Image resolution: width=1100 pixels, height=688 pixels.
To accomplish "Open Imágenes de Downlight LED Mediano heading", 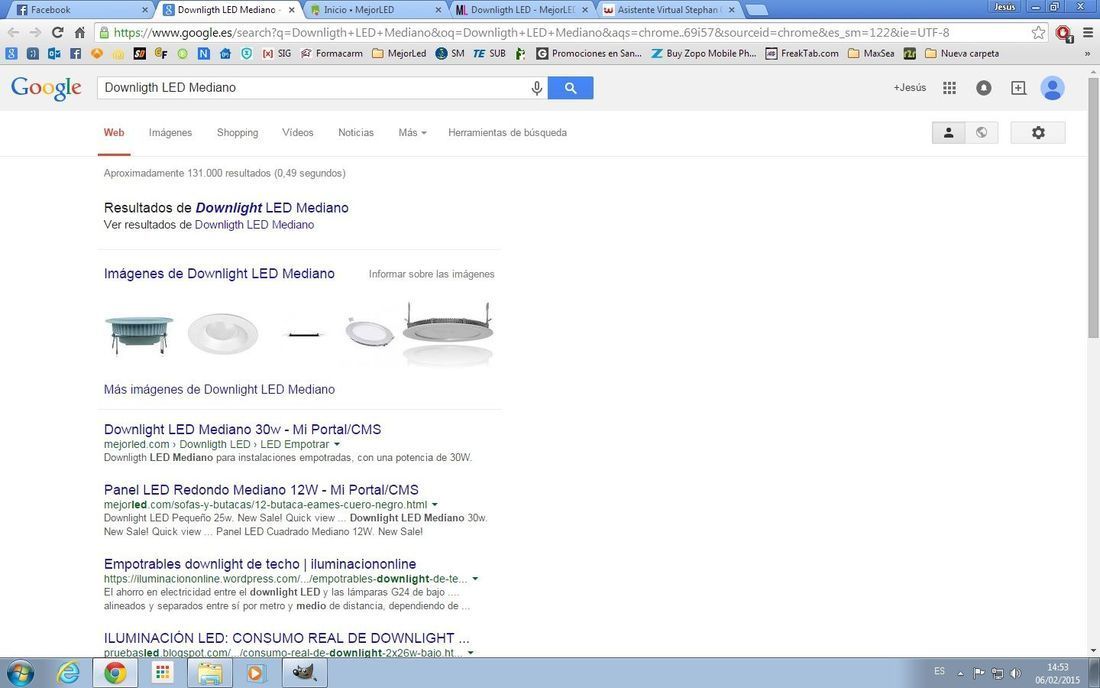I will pos(219,274).
